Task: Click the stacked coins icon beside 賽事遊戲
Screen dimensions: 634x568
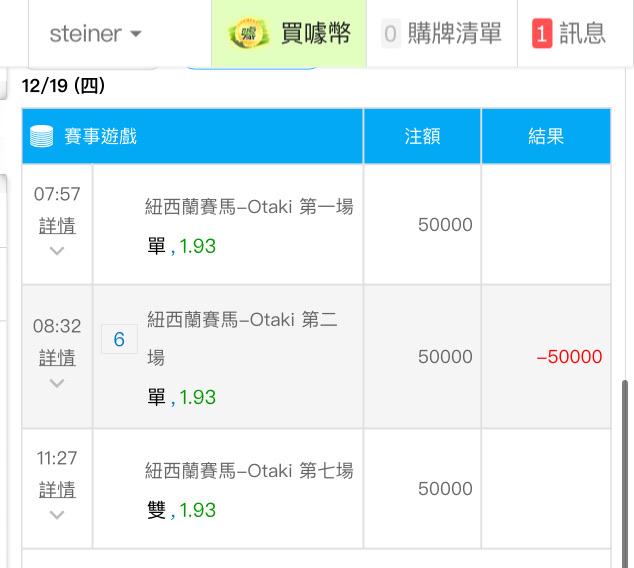Action: point(41,136)
